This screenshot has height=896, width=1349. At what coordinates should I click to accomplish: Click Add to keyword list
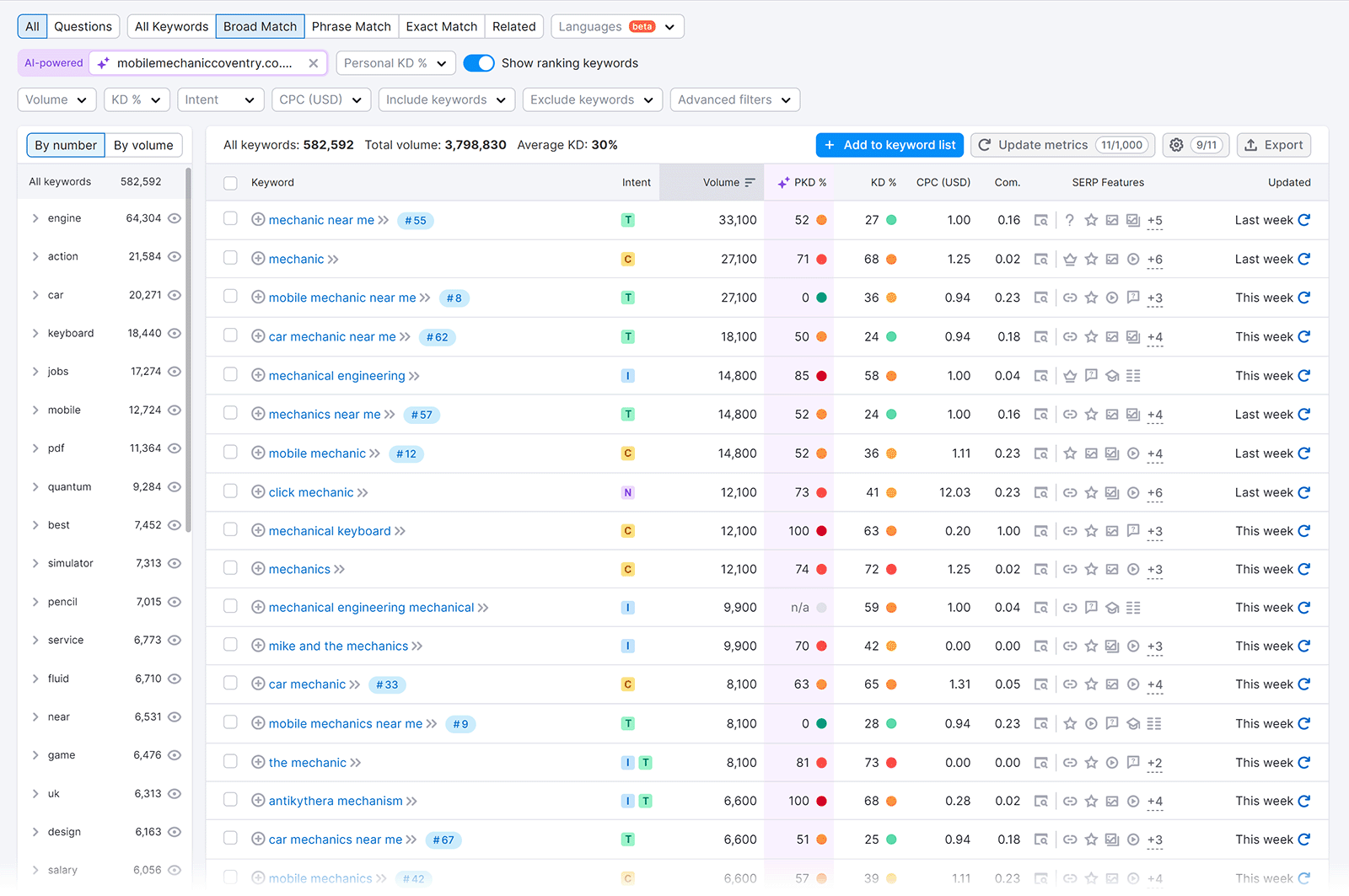click(889, 145)
